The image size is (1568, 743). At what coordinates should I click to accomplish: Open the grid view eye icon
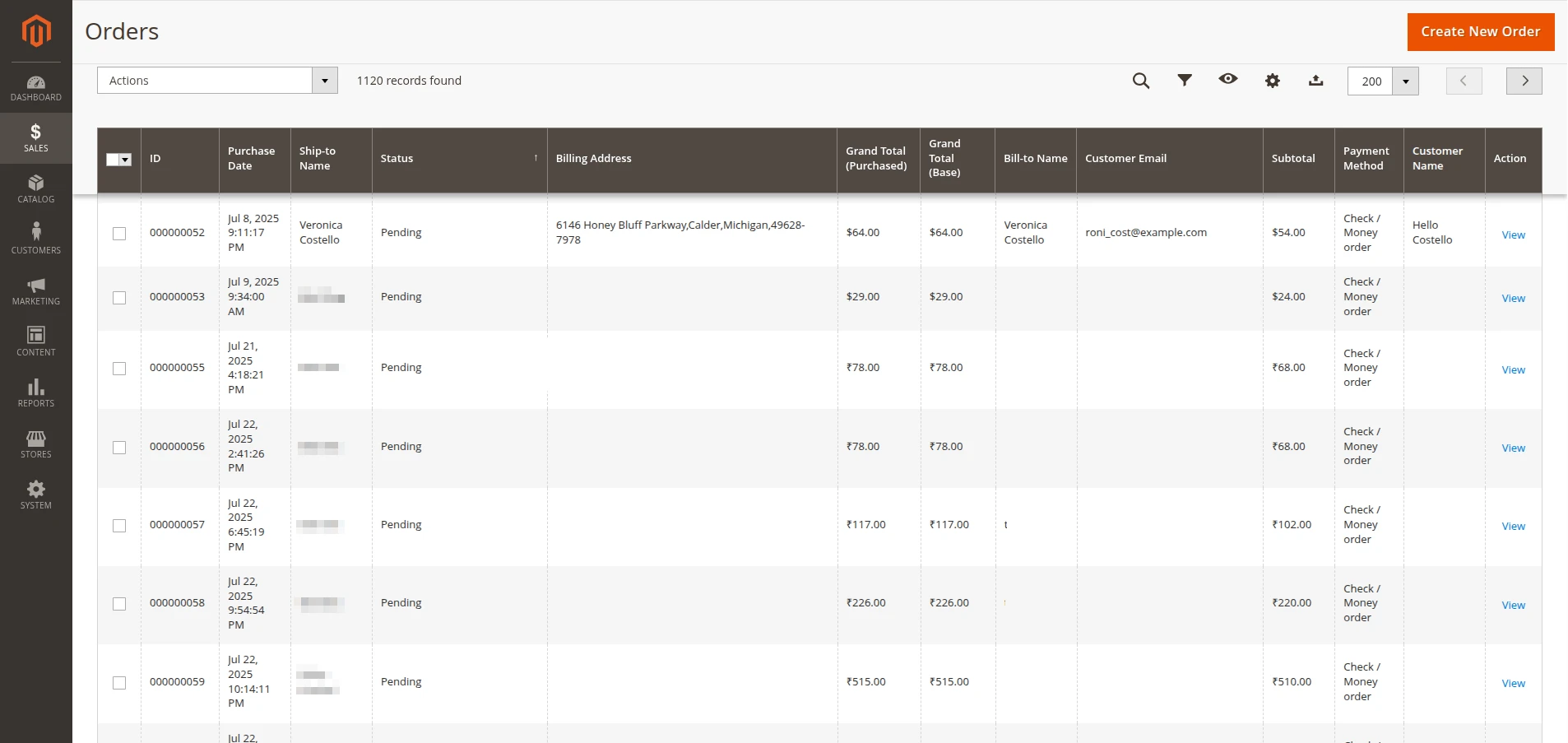coord(1228,79)
